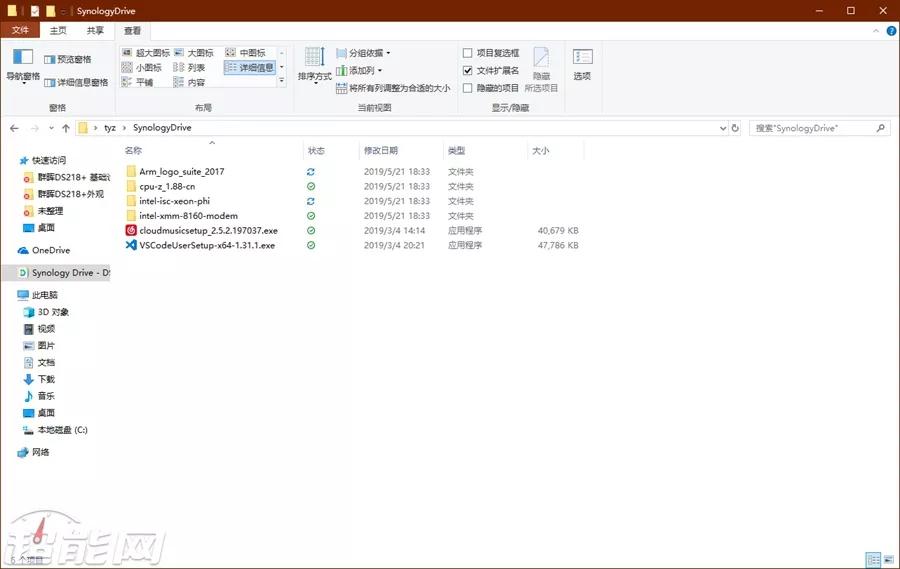900x569 pixels.
Task: Go forward with the Forward arrow
Action: (34, 128)
